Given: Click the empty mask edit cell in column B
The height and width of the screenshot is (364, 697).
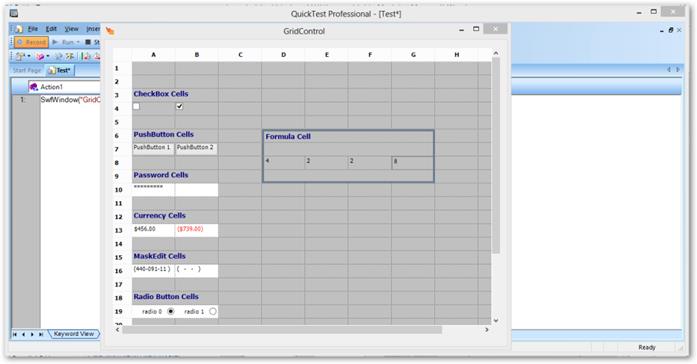Looking at the screenshot, I should [196, 270].
